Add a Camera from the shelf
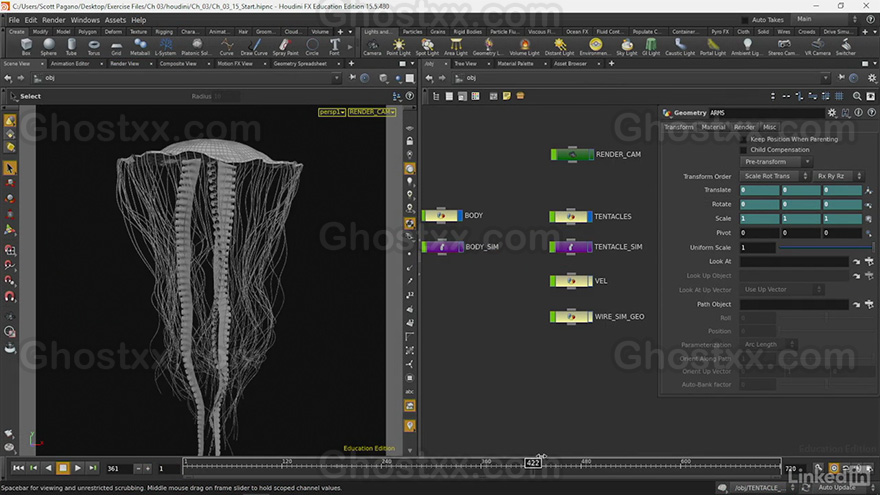The image size is (880, 495). pyautogui.click(x=372, y=47)
